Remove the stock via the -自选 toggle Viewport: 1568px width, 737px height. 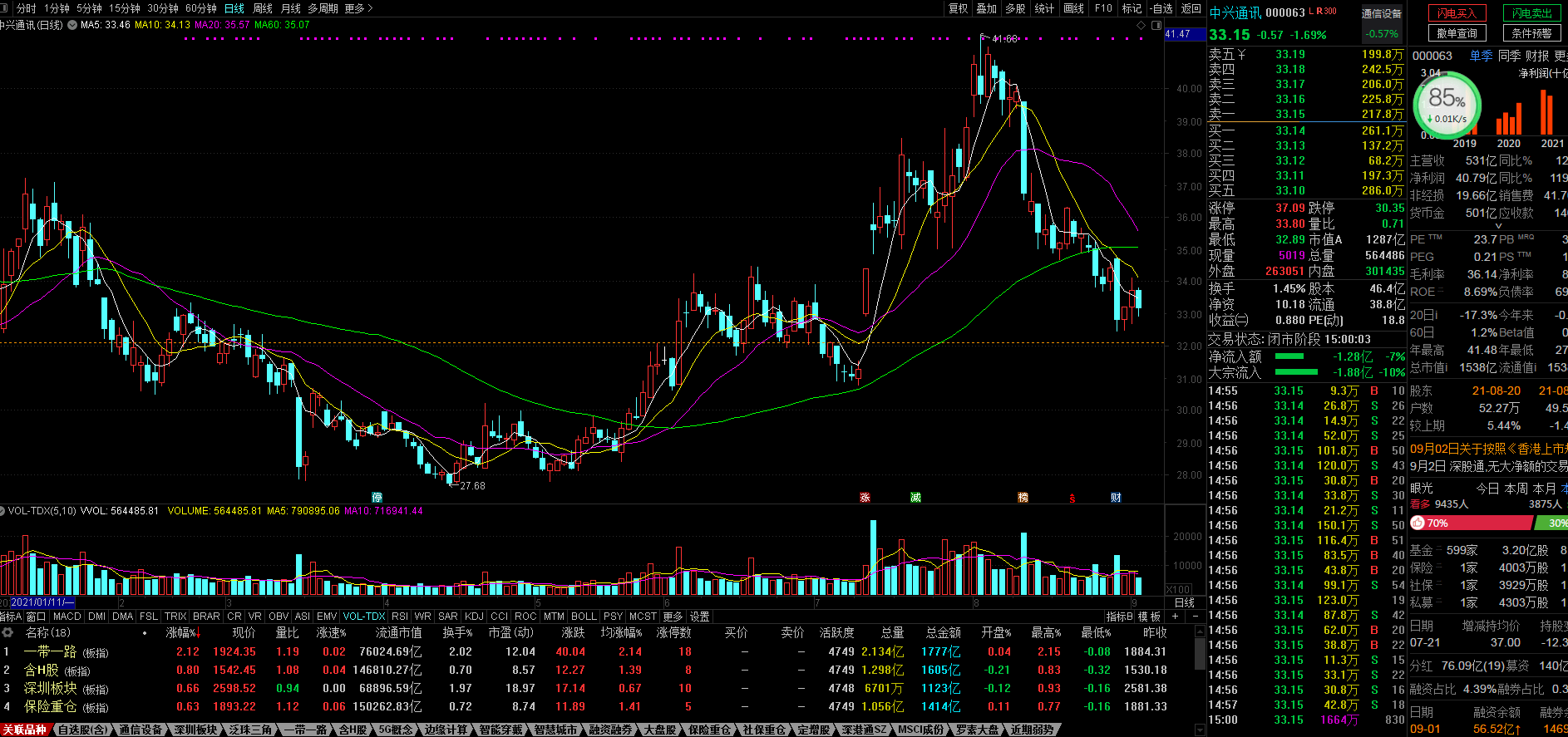click(1161, 8)
